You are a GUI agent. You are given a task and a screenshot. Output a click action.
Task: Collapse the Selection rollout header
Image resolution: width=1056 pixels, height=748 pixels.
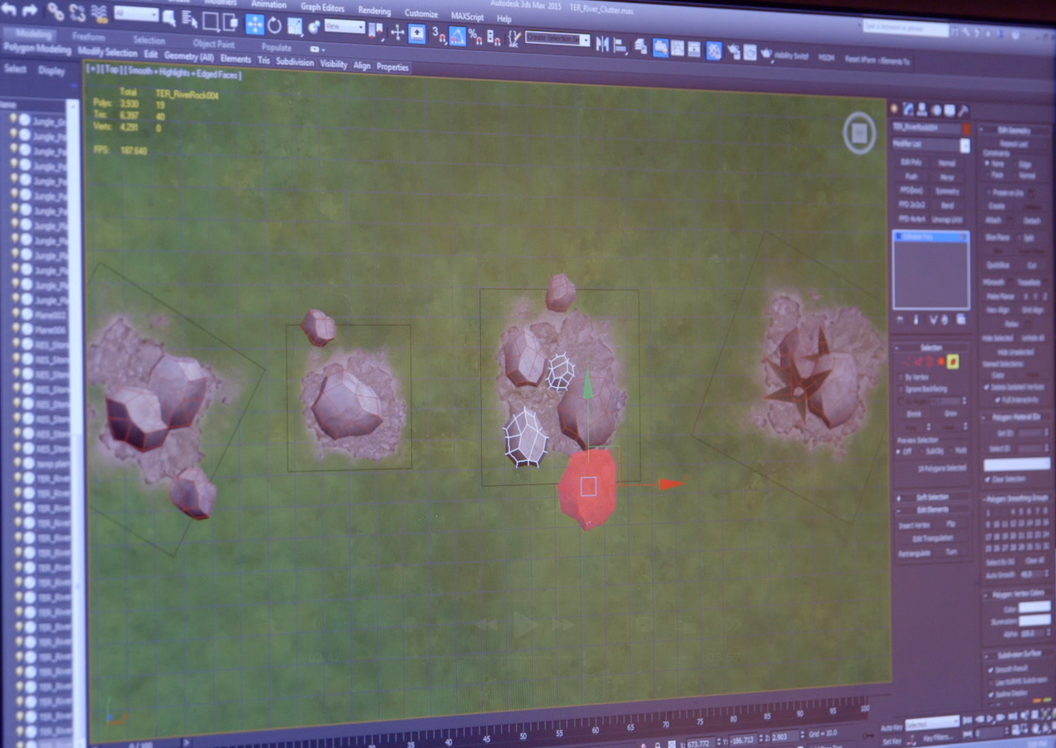click(931, 347)
